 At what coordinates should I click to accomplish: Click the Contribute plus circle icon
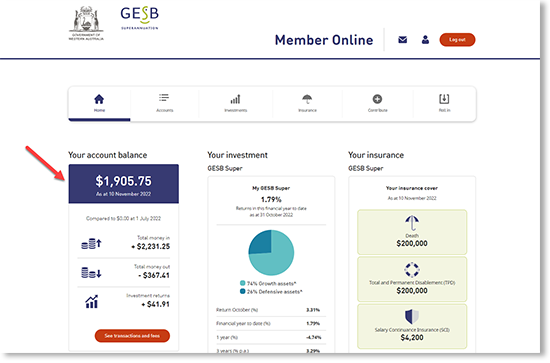tap(377, 99)
